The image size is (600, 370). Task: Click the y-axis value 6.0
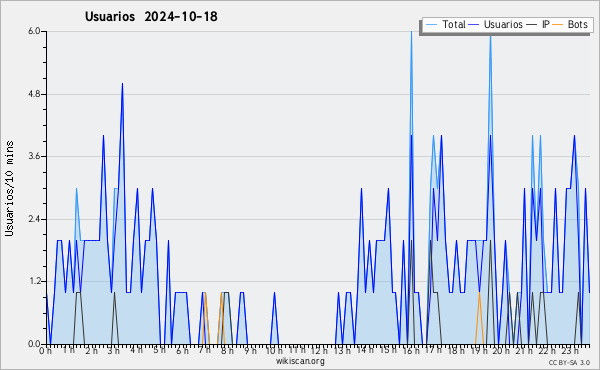(x=34, y=31)
